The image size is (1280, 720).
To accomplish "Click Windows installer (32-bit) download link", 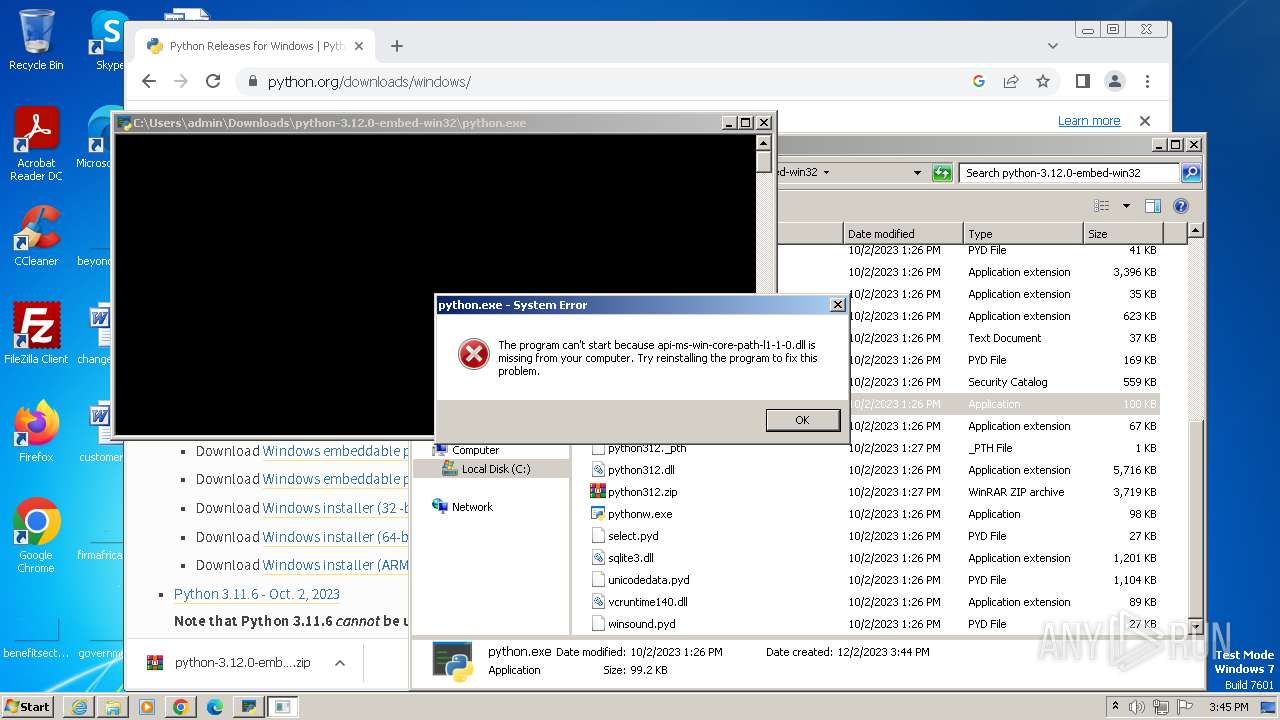I will pyautogui.click(x=335, y=508).
